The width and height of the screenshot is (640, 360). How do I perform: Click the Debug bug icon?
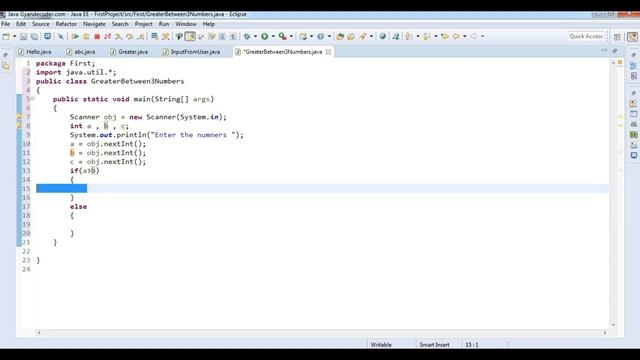(247, 36)
